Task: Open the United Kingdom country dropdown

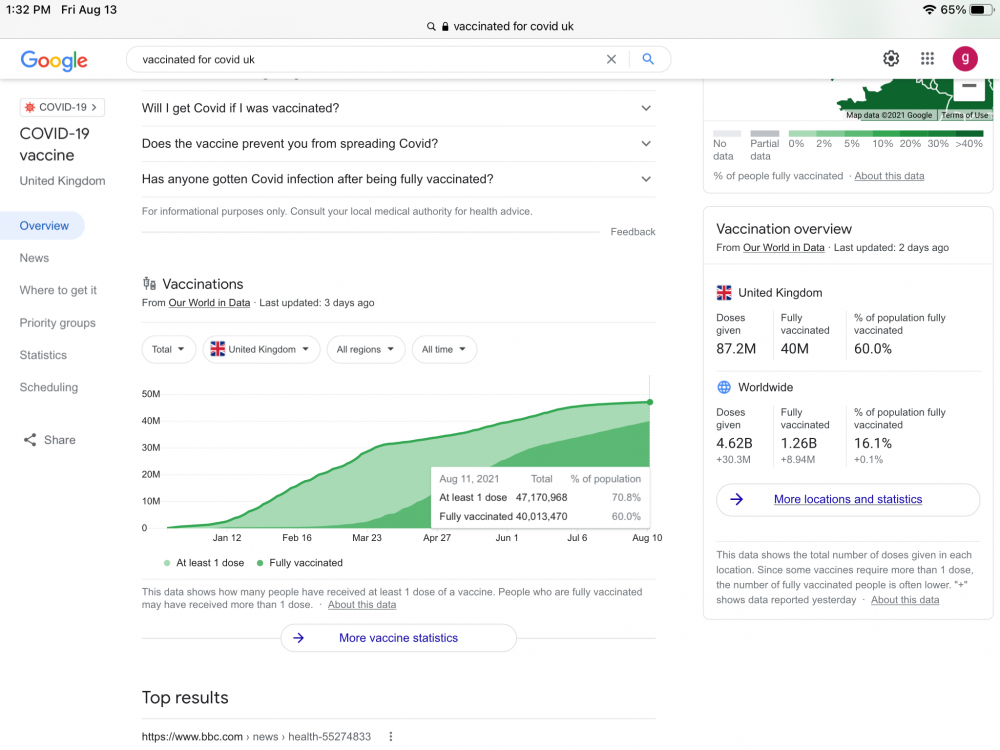Action: [x=261, y=349]
